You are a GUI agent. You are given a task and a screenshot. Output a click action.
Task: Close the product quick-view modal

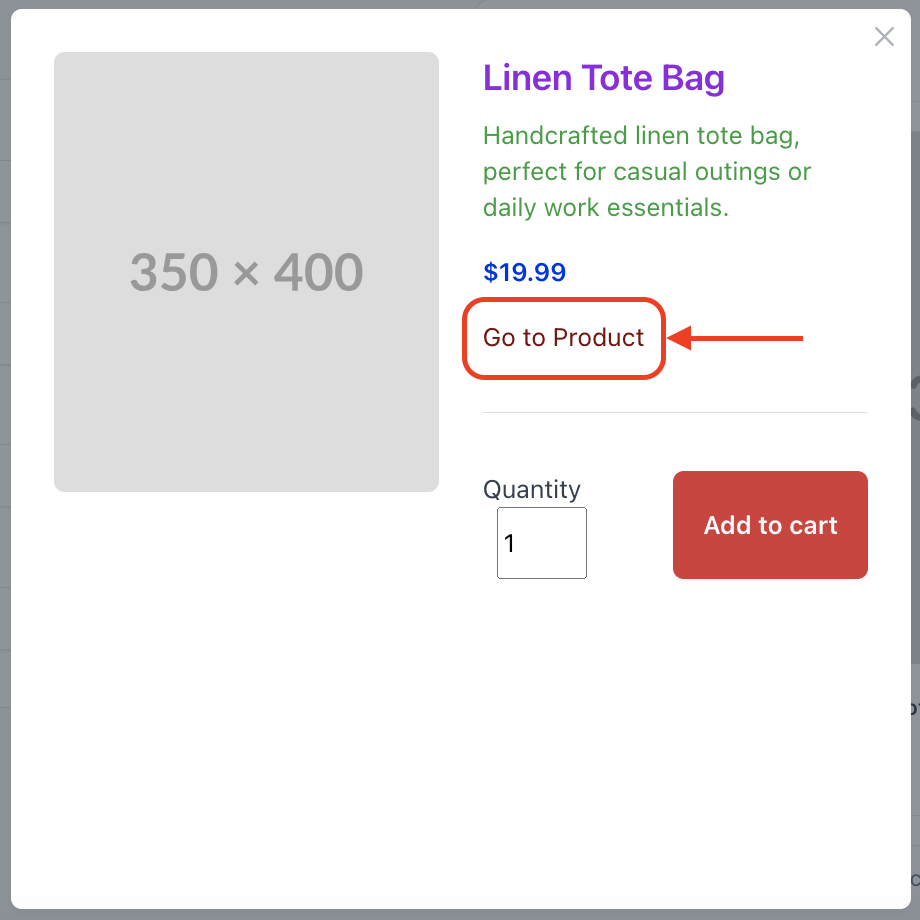coord(884,37)
